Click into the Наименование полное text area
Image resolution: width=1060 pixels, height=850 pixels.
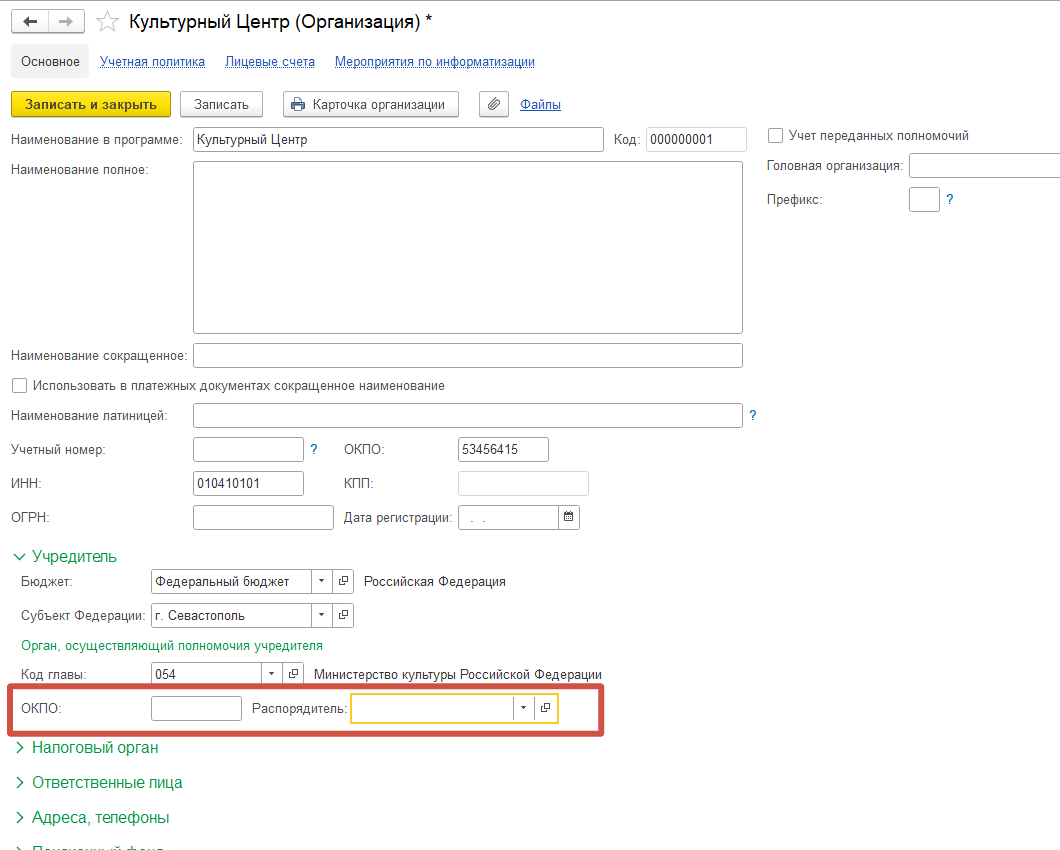(468, 247)
